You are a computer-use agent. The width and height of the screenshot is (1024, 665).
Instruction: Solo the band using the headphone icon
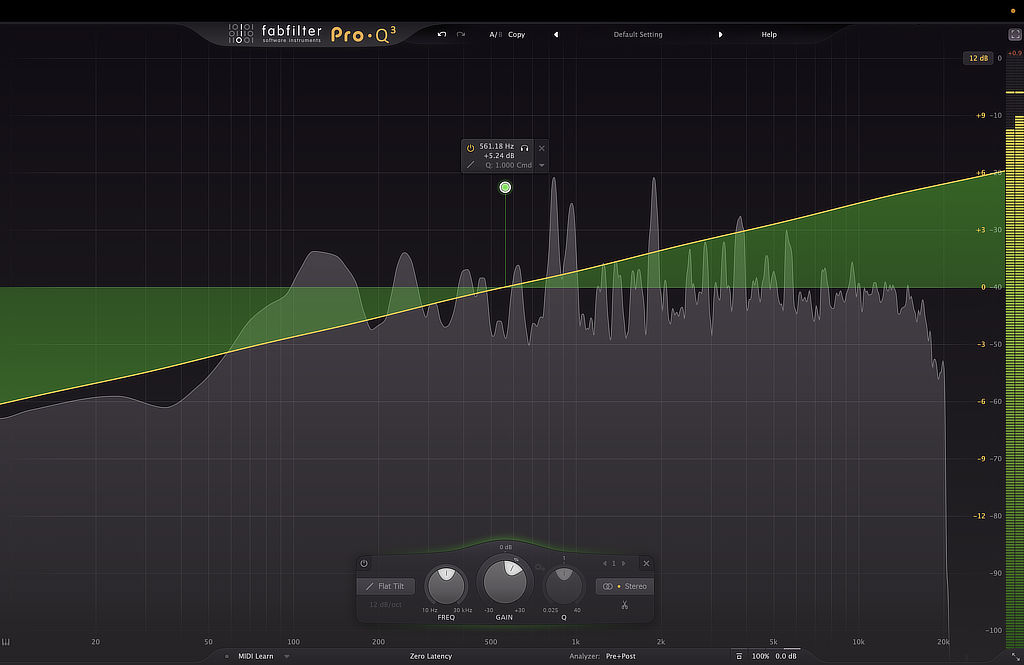click(523, 146)
